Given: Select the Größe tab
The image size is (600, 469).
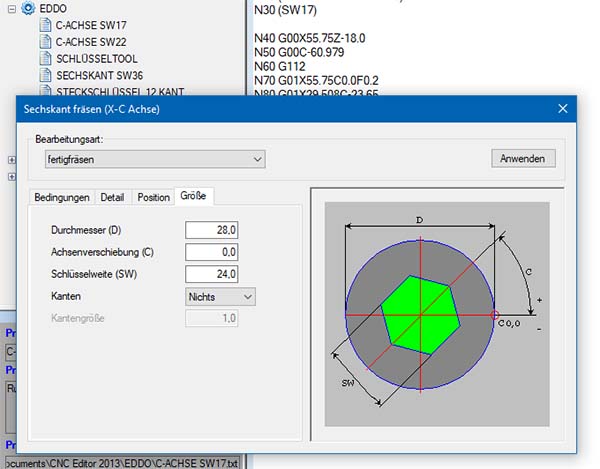Looking at the screenshot, I should [193, 196].
